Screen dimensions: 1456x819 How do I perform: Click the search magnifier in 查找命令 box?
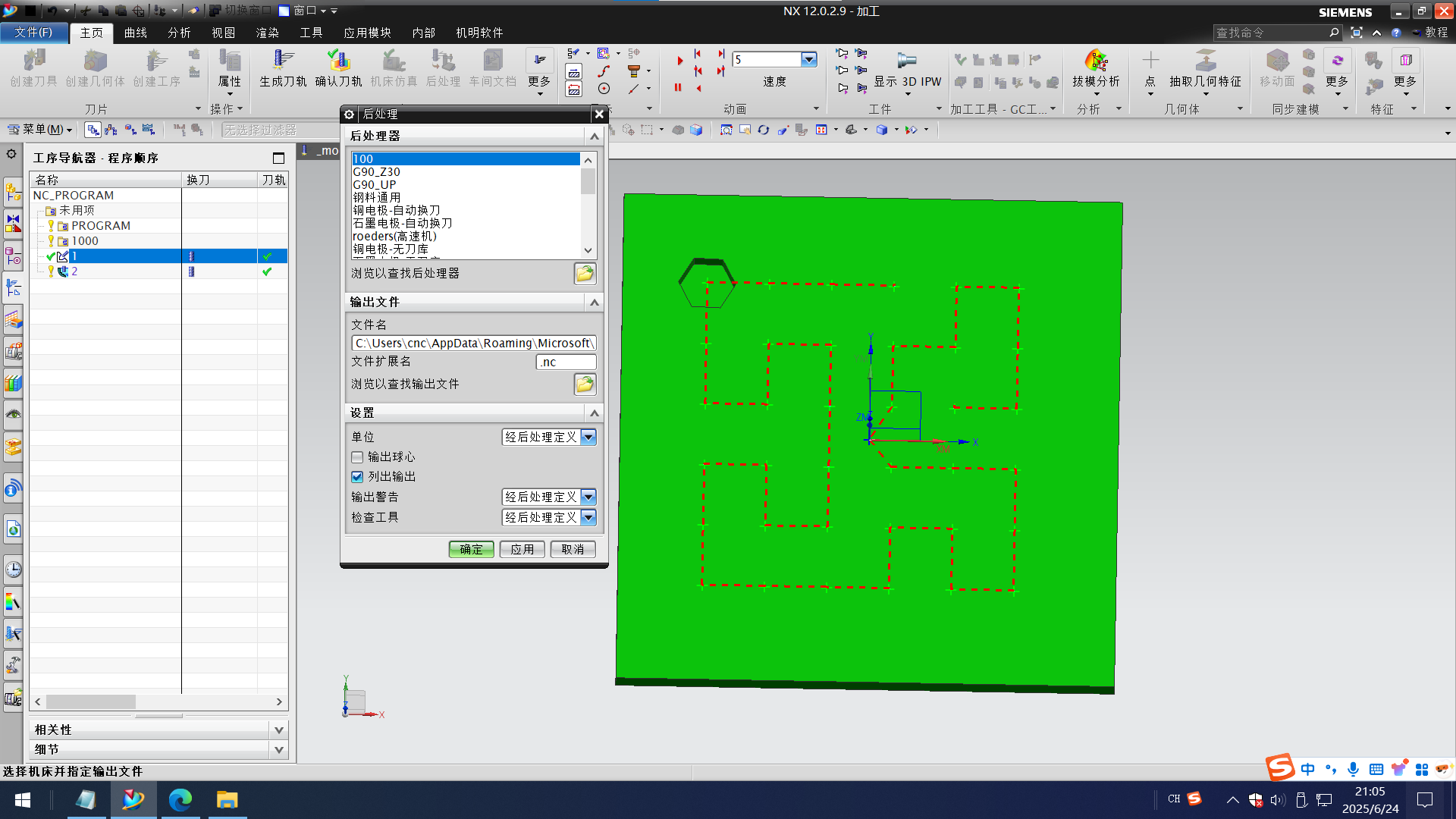1334,33
